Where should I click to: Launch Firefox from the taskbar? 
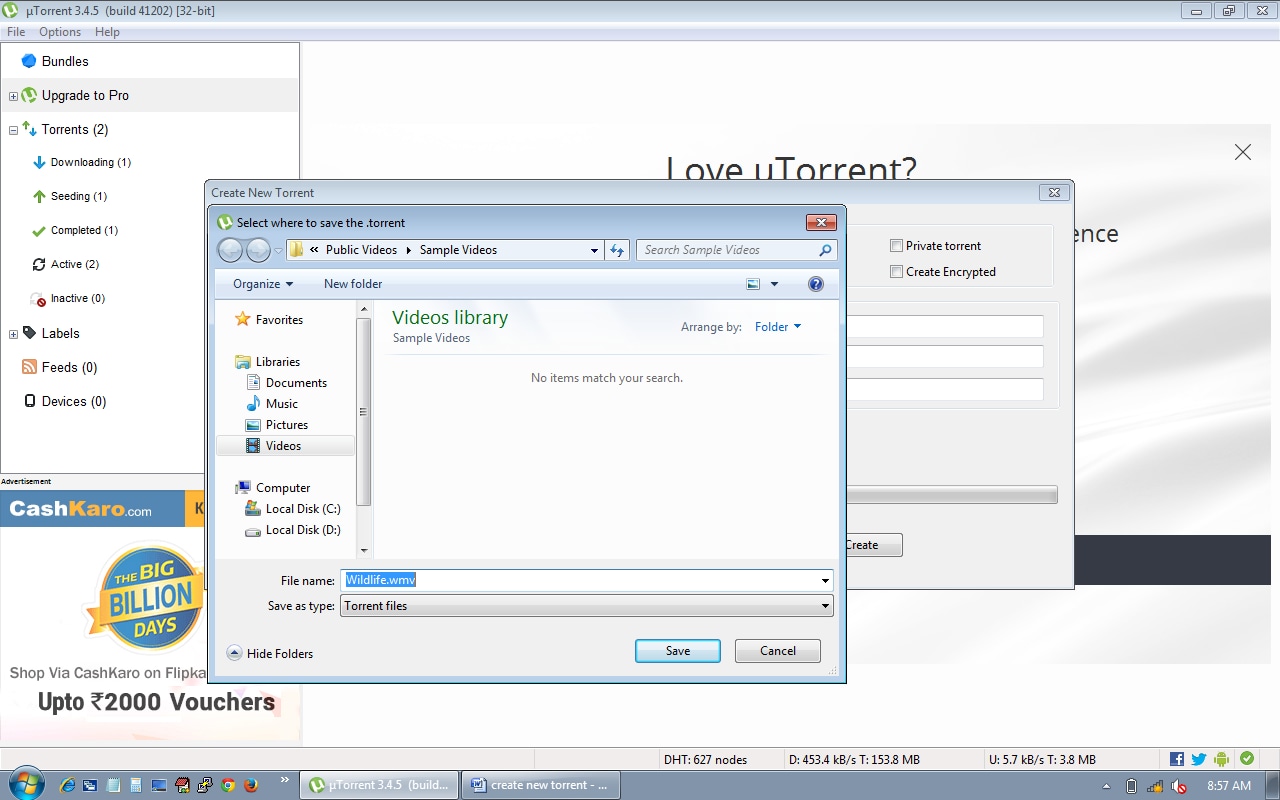click(x=251, y=785)
